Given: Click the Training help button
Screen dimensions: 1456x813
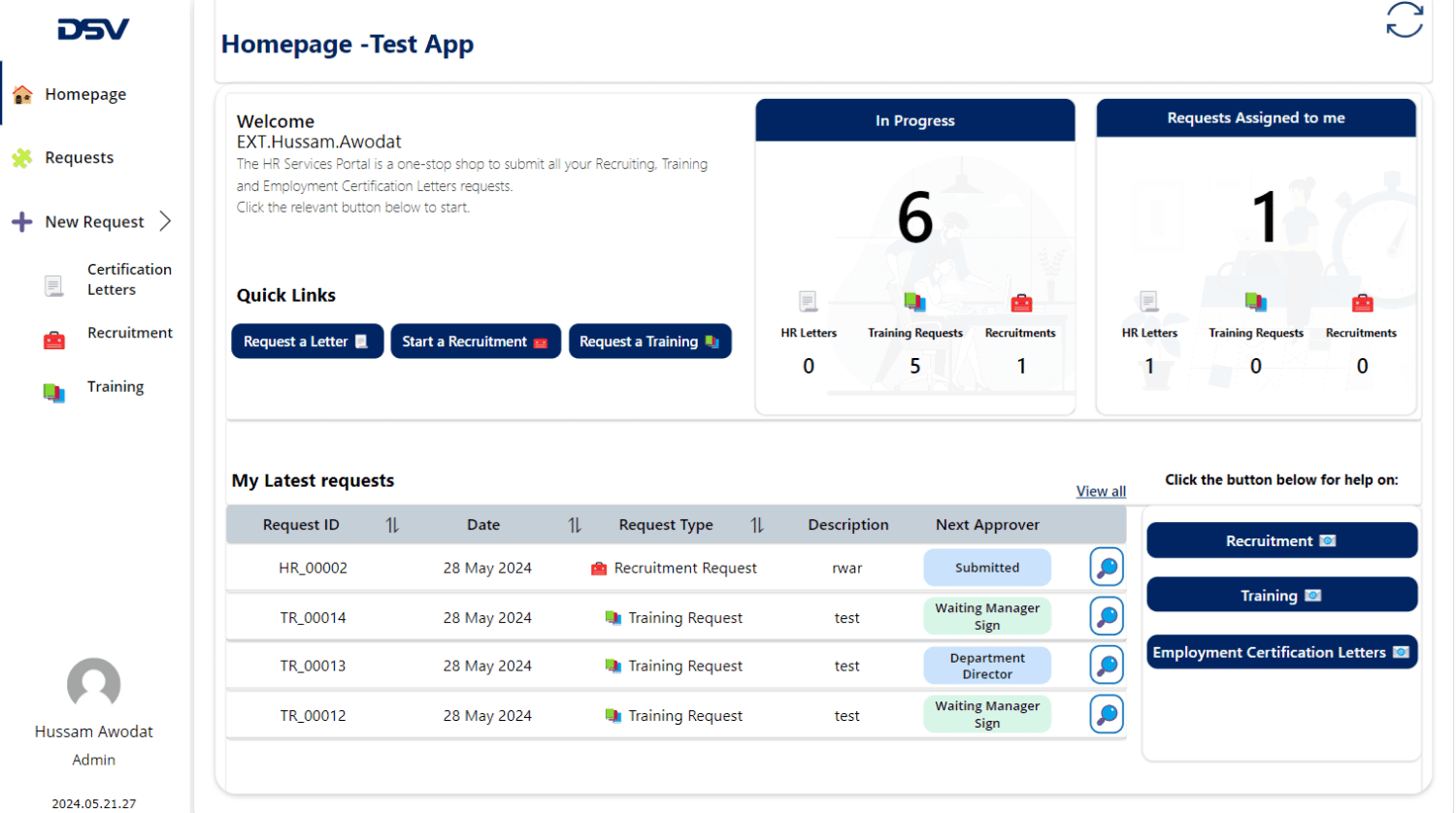Looking at the screenshot, I should (1281, 595).
